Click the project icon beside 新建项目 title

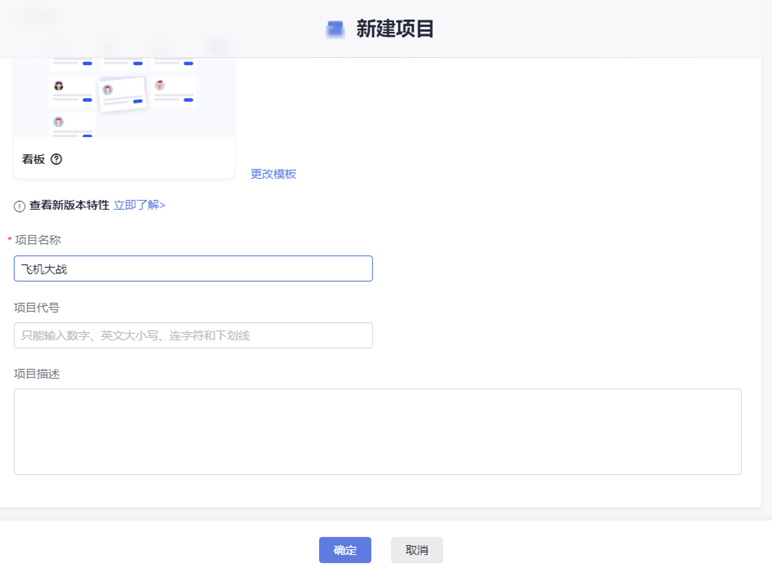coord(335,29)
